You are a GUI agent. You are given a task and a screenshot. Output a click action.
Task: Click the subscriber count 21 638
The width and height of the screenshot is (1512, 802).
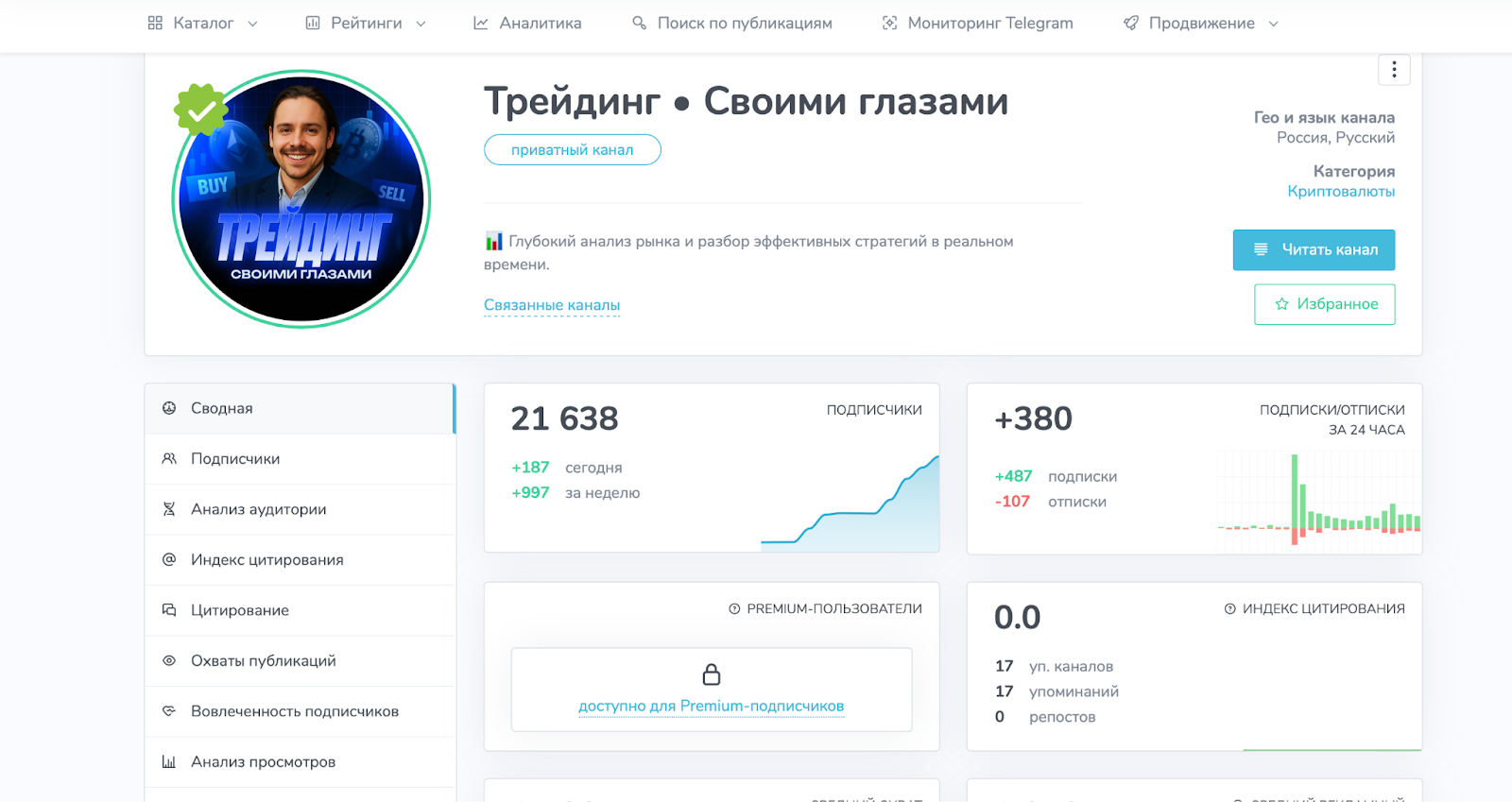[564, 418]
